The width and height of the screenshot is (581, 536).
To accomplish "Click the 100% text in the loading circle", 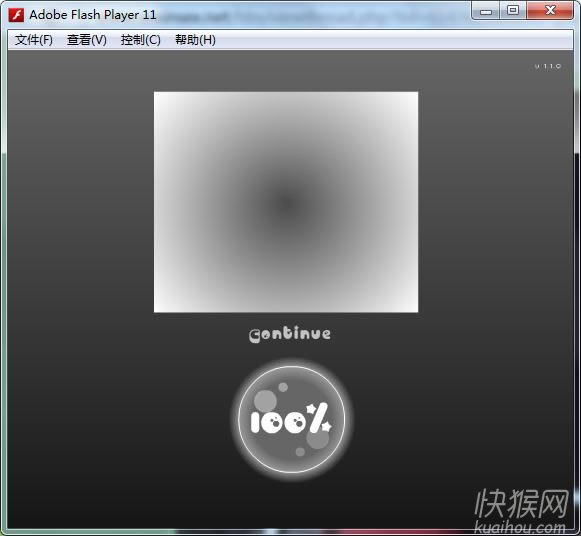I will [x=291, y=419].
